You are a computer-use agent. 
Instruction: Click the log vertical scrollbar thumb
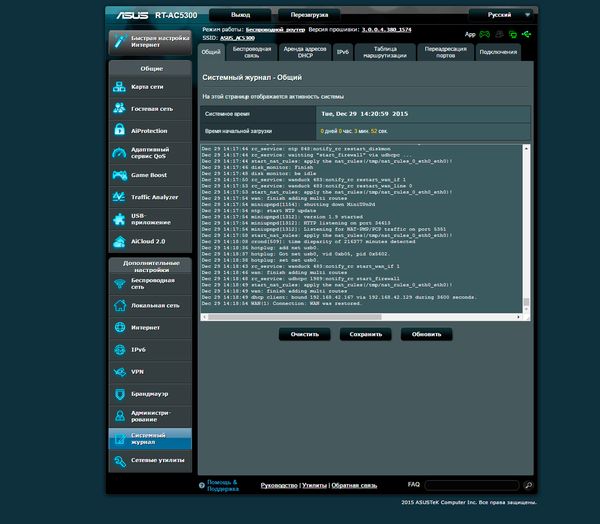527,302
